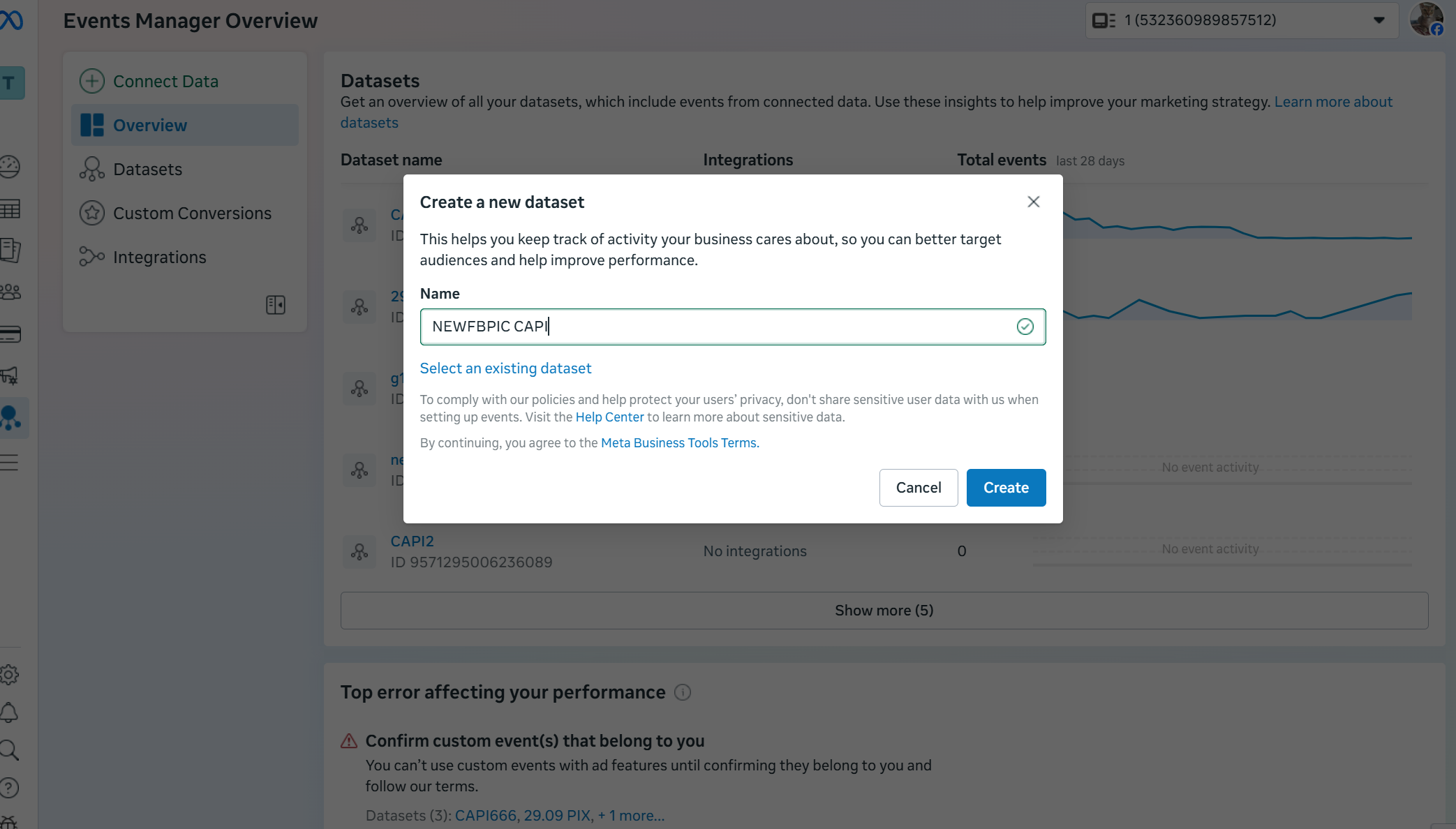The width and height of the screenshot is (1456, 829).
Task: Open the Help question mark icon
Action: (x=10, y=788)
